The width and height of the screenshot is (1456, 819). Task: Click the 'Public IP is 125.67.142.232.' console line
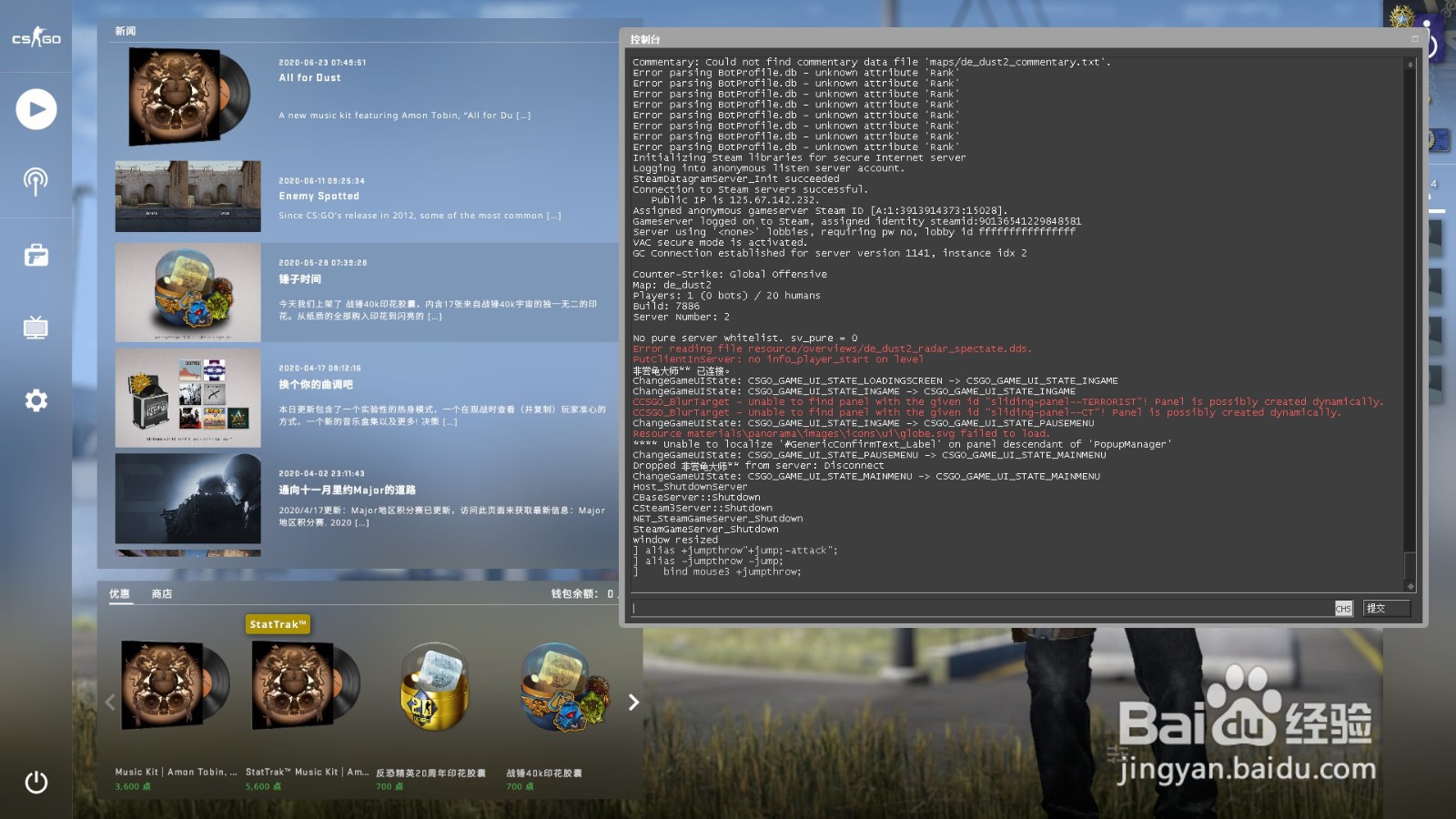(734, 200)
